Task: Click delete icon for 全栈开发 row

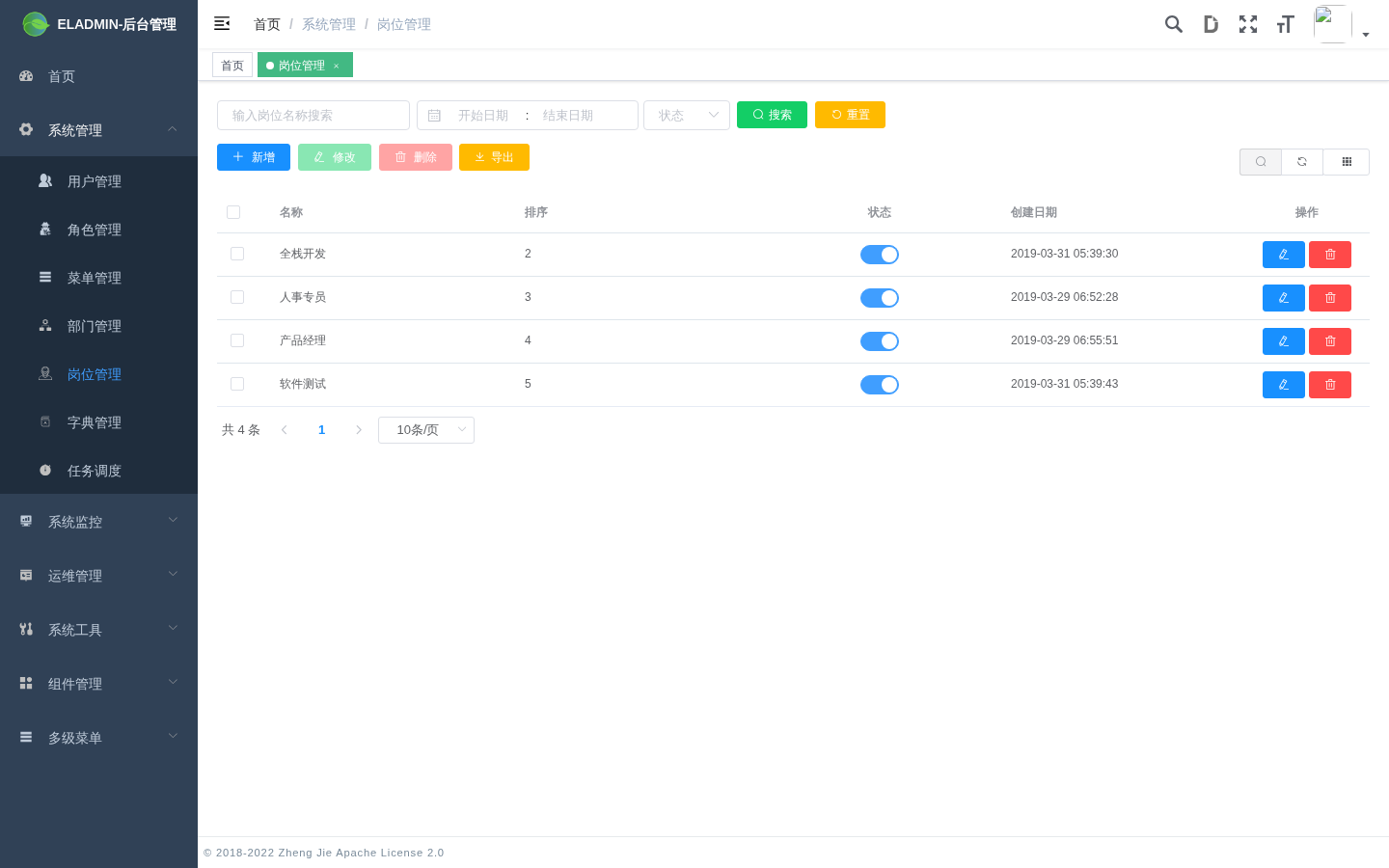Action: point(1330,255)
